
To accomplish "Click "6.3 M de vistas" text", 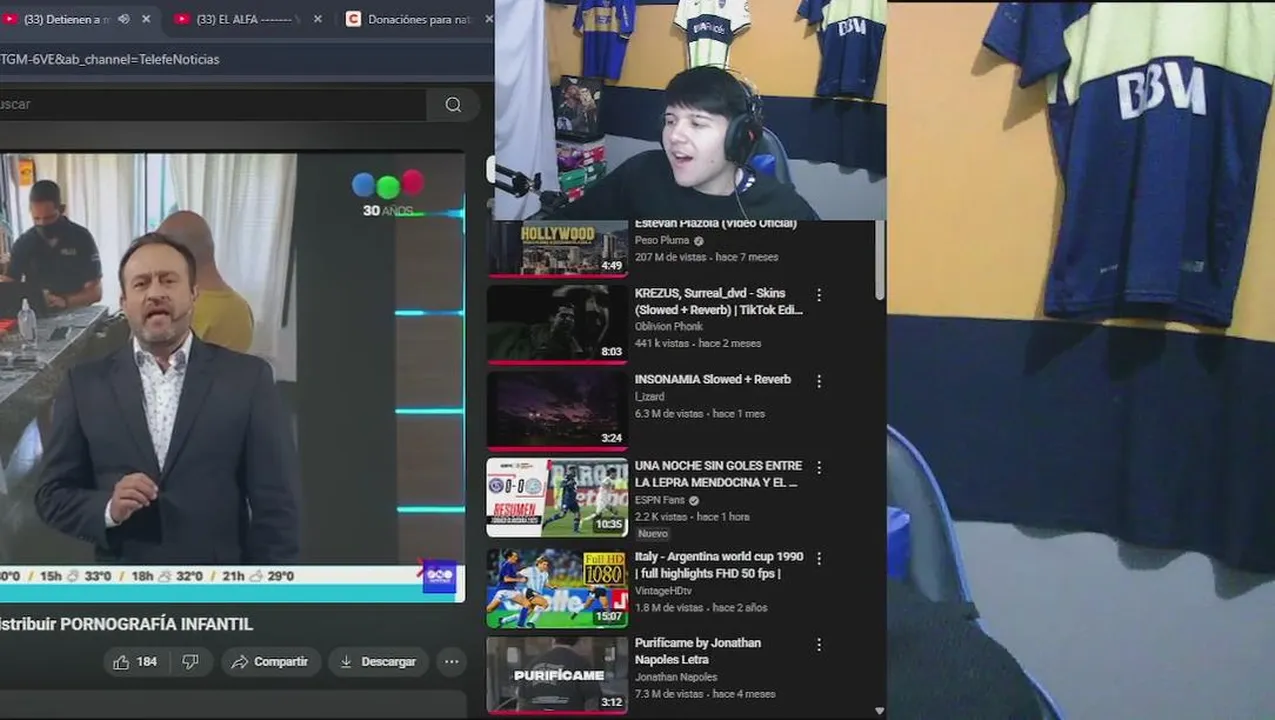I will [669, 414].
